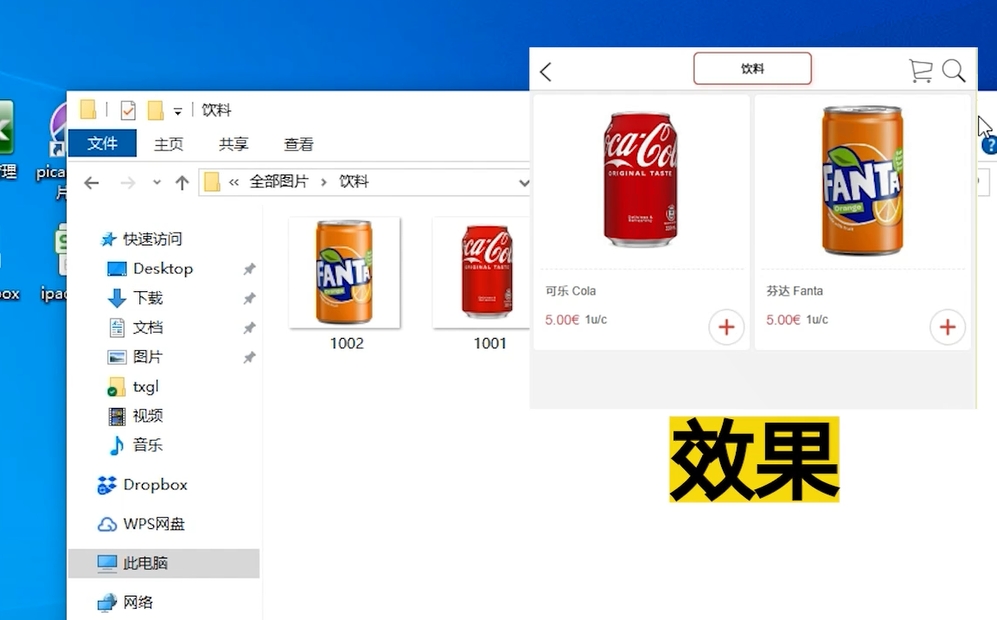Viewport: 997px width, 620px height.
Task: Open recent locations dropdown in Explorer
Action: pos(156,183)
